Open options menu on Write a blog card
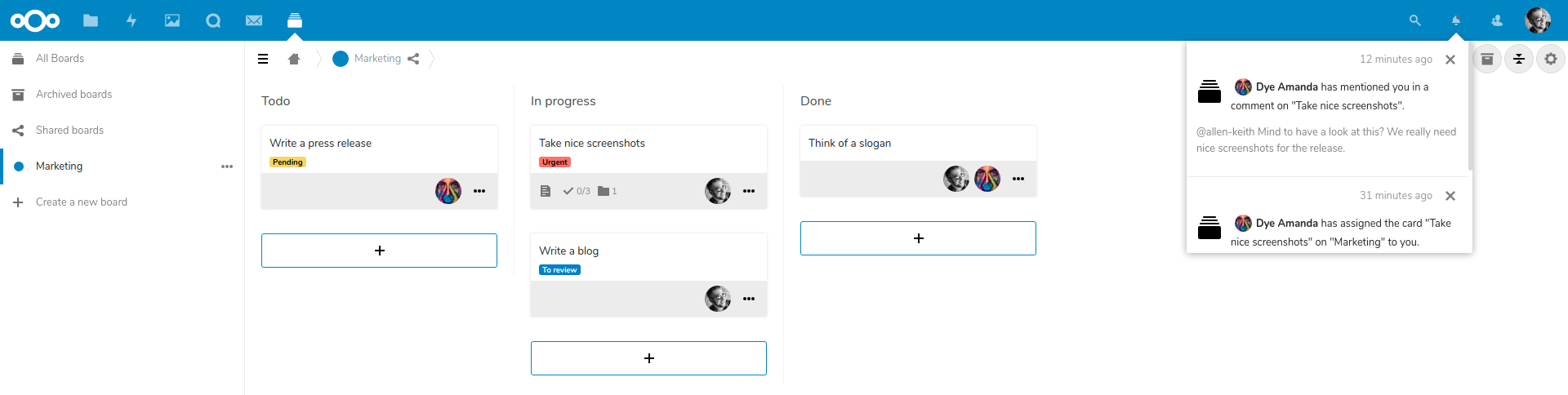 tap(749, 299)
